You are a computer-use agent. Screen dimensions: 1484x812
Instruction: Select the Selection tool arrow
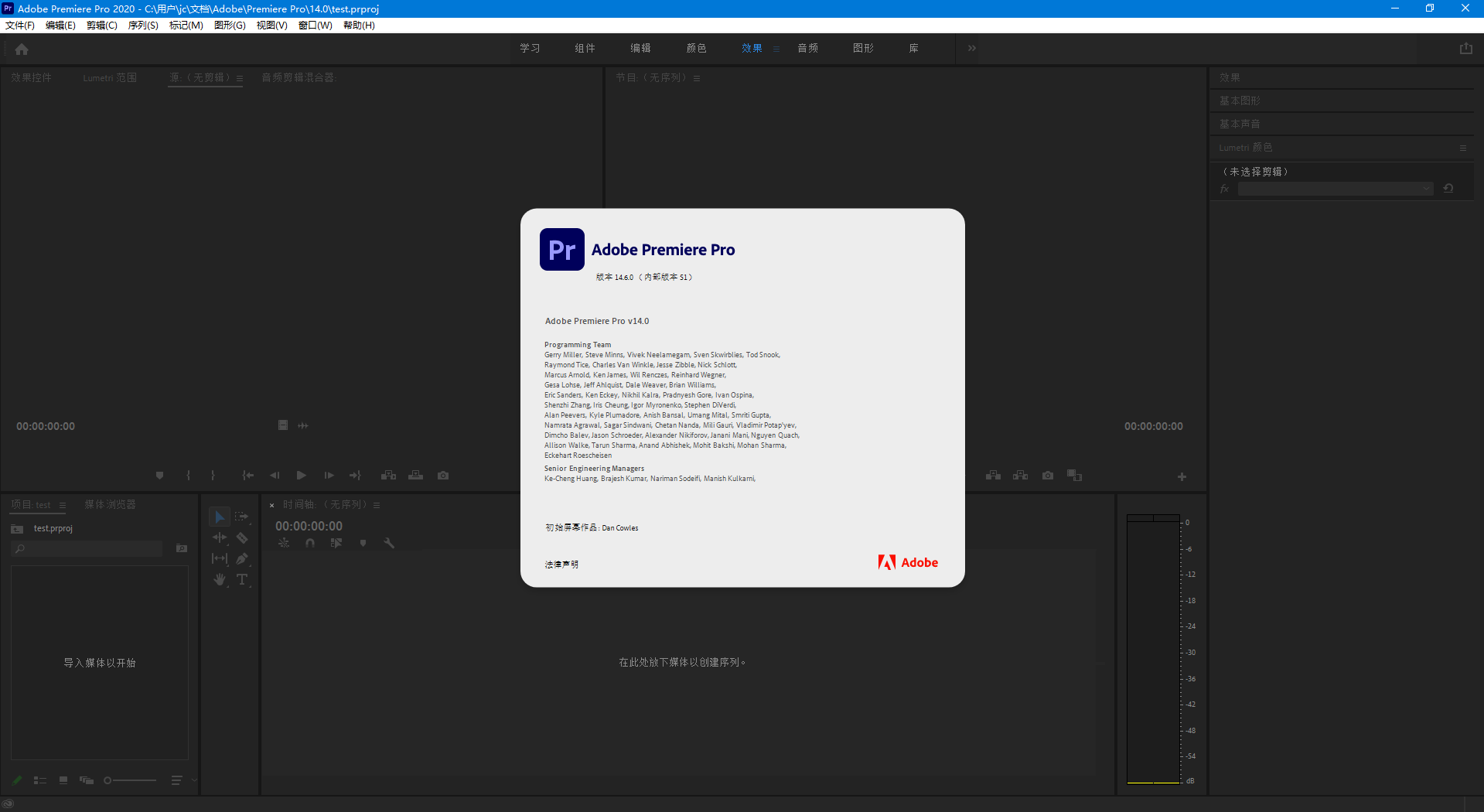220,517
